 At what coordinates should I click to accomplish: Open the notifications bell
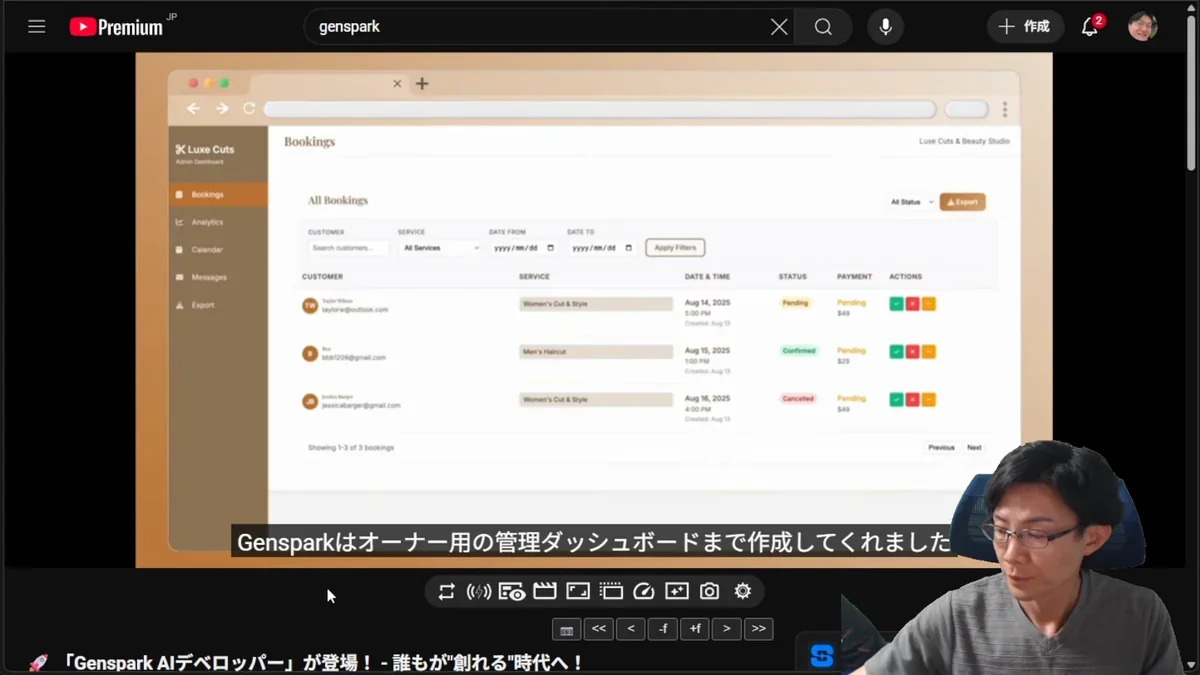click(1090, 27)
